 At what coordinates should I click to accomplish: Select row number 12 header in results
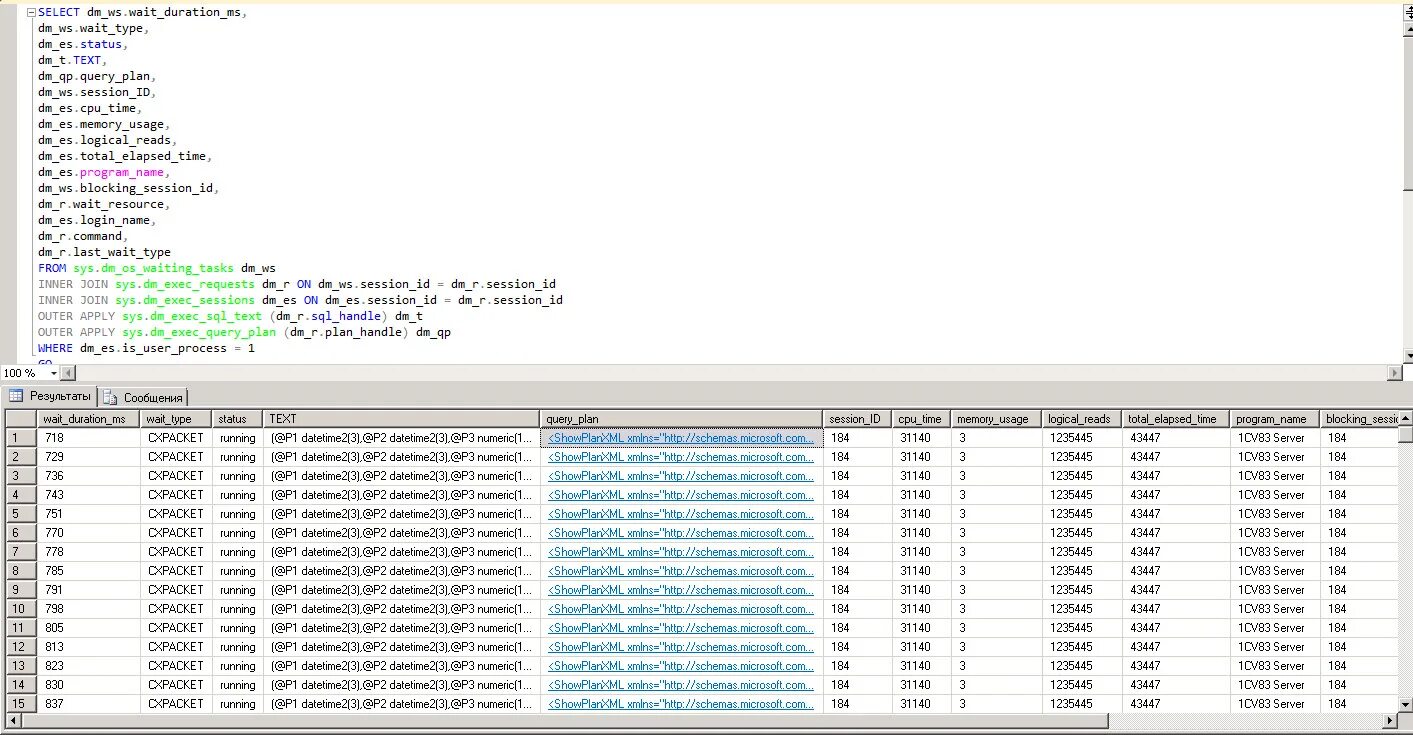pyautogui.click(x=21, y=647)
